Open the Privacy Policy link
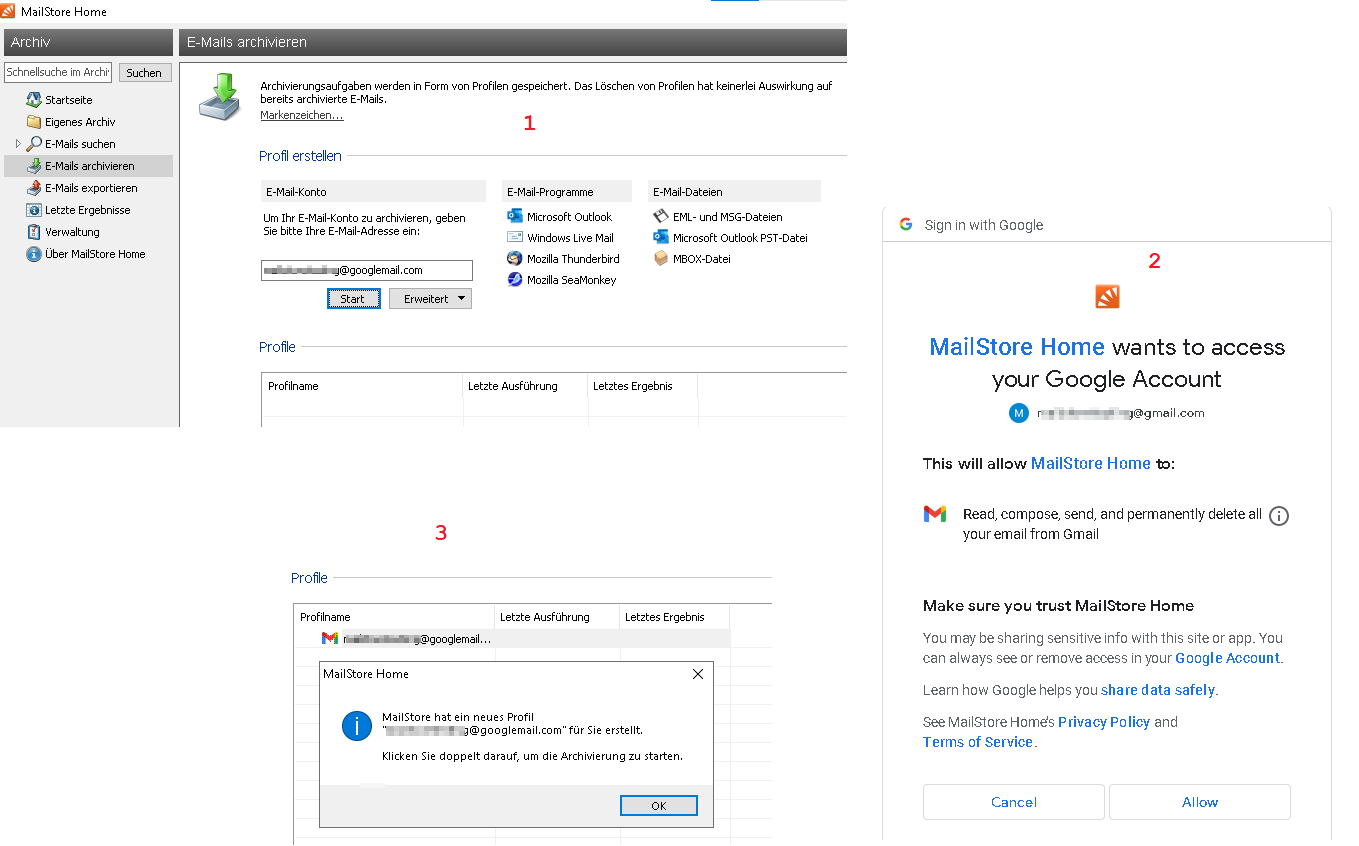Screen dimensions: 1359x846 (x=1104, y=722)
